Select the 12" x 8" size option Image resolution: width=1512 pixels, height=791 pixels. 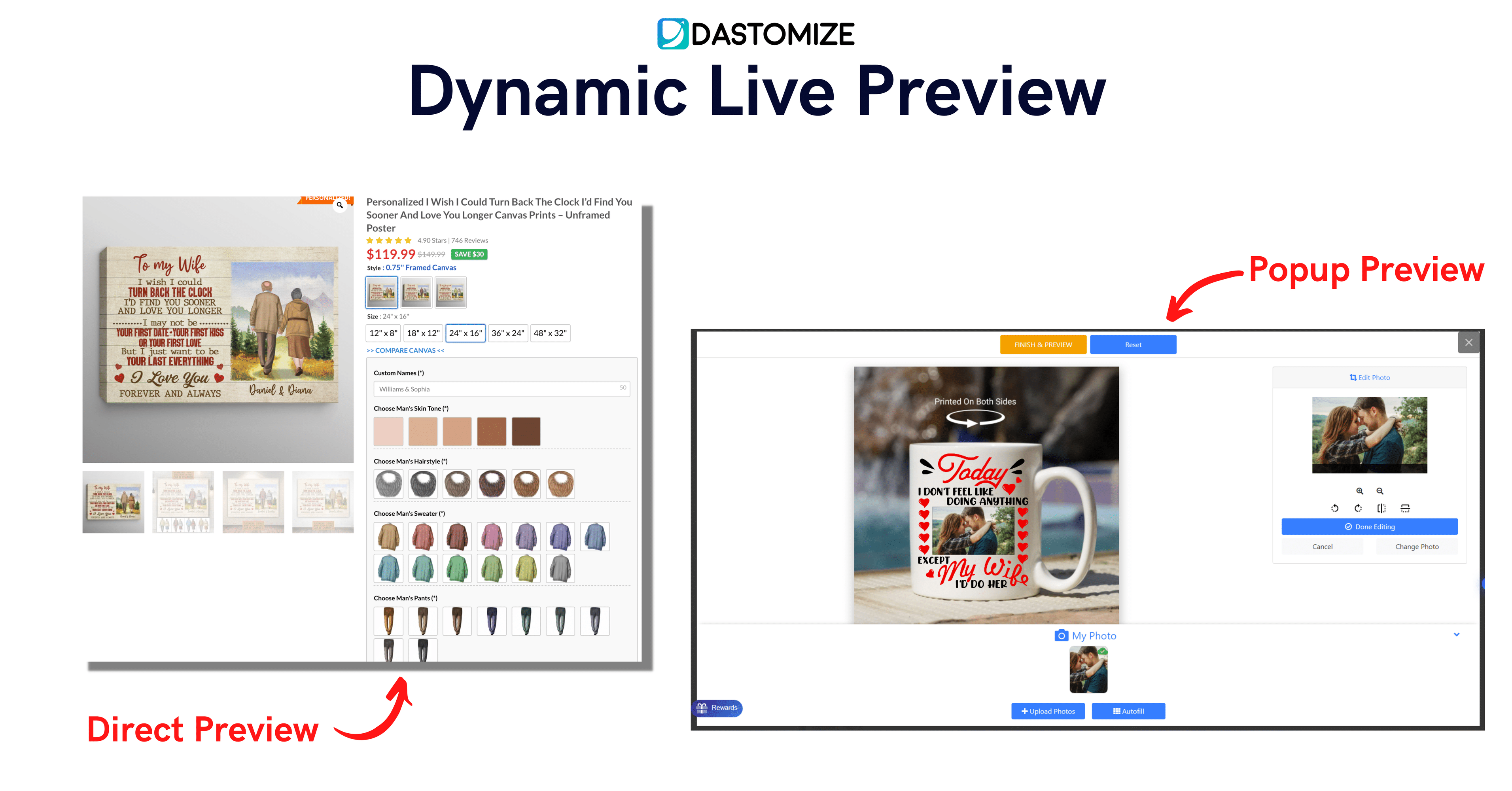(x=383, y=333)
